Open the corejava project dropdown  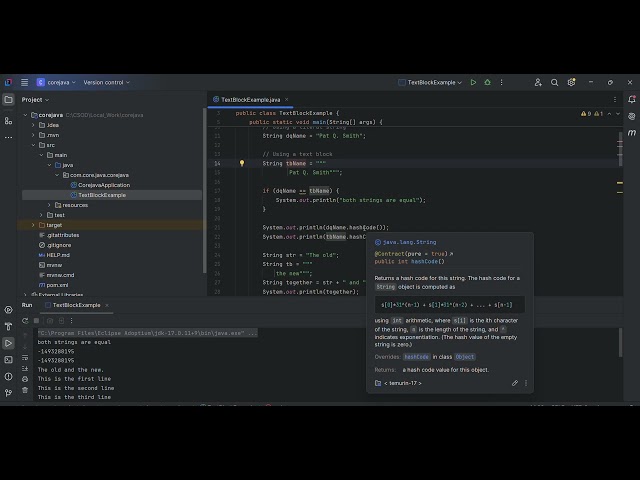click(x=56, y=82)
